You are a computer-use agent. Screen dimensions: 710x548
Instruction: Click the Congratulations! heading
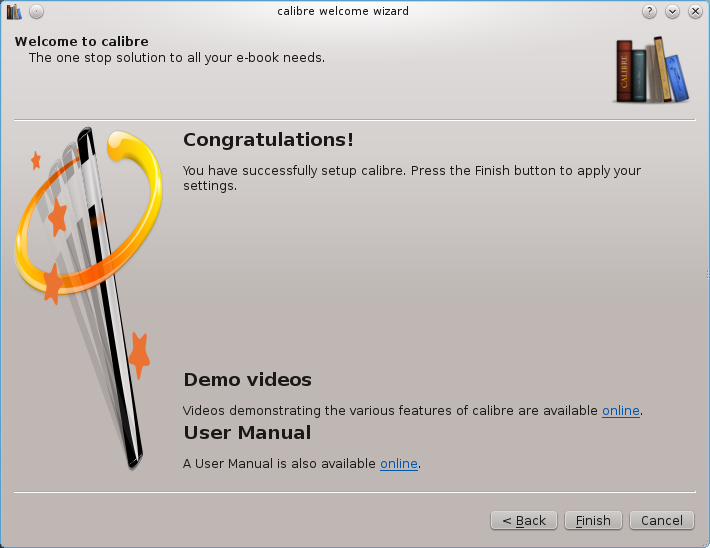(268, 139)
